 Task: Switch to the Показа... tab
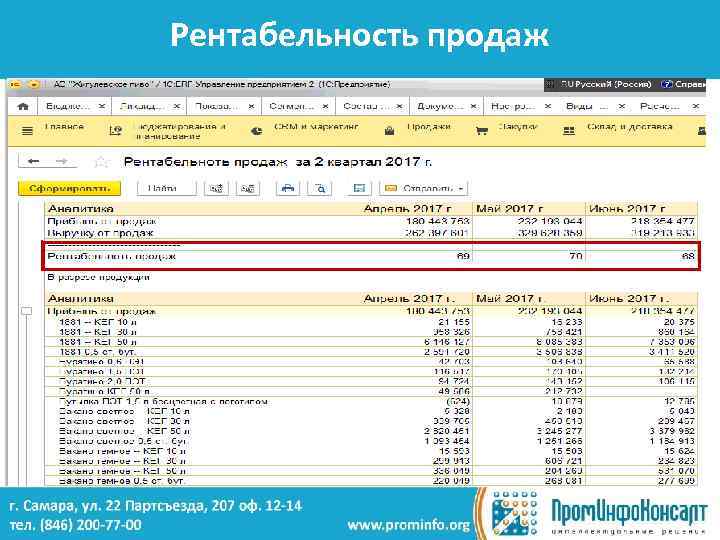pos(217,107)
